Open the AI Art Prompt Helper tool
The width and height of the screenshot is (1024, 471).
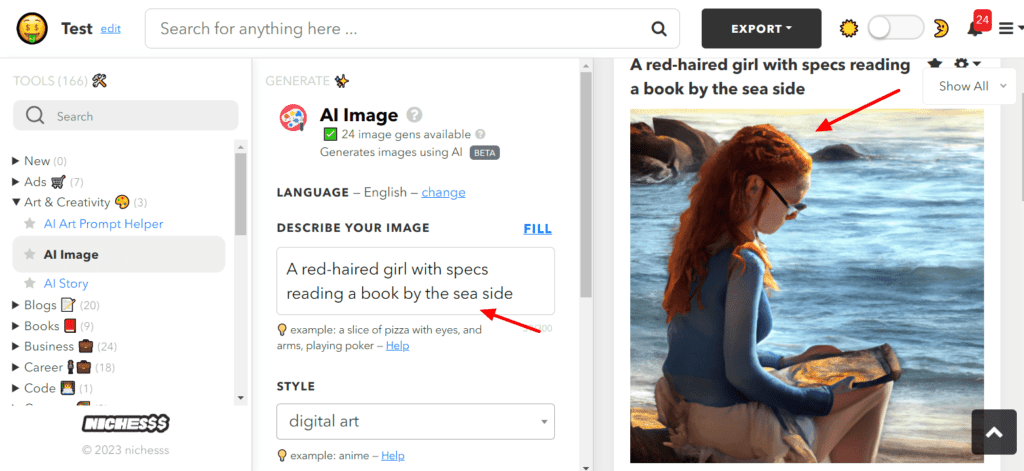(103, 224)
